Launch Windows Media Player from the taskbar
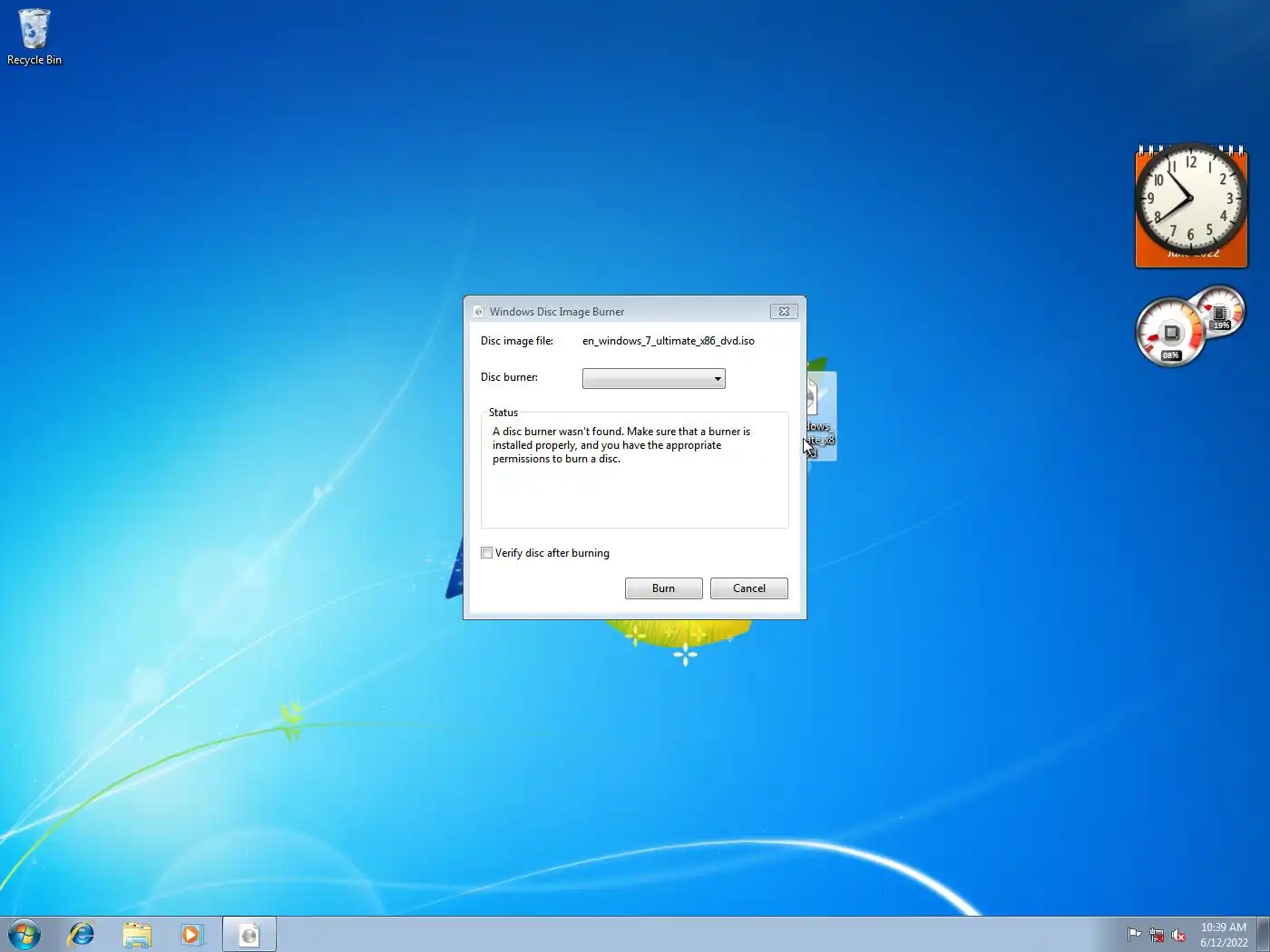Screen dimensions: 1270x952 coord(192,934)
